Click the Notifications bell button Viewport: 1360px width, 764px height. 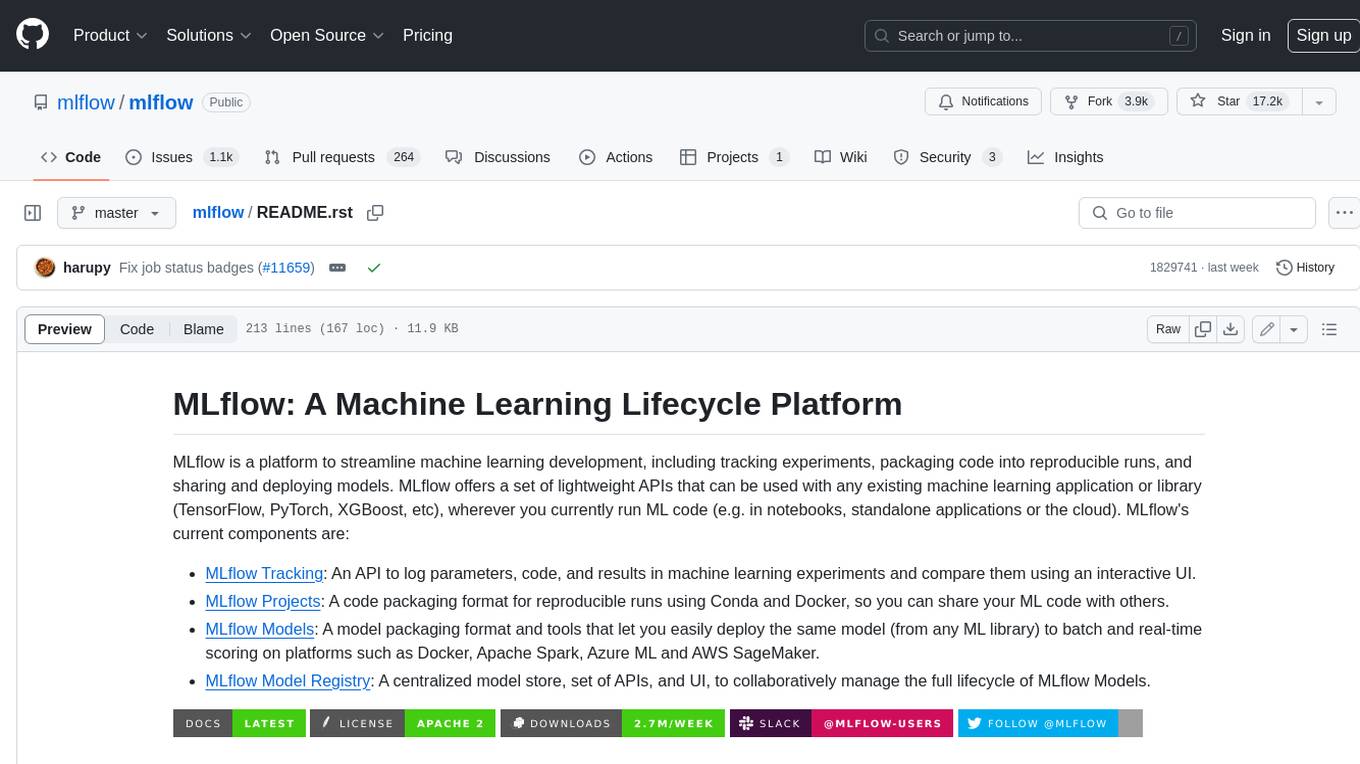984,102
